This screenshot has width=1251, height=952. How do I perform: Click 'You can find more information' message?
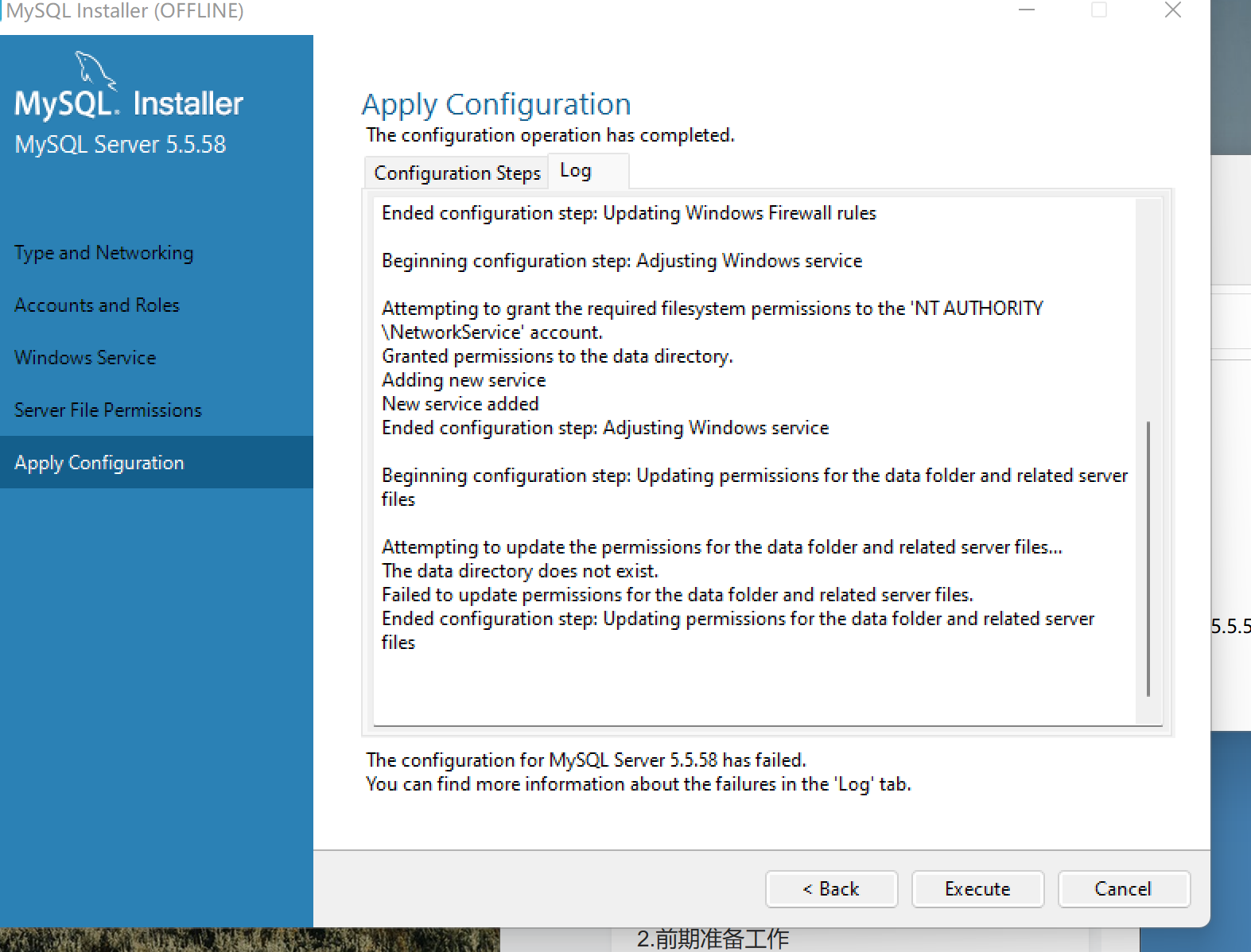pyautogui.click(x=639, y=784)
